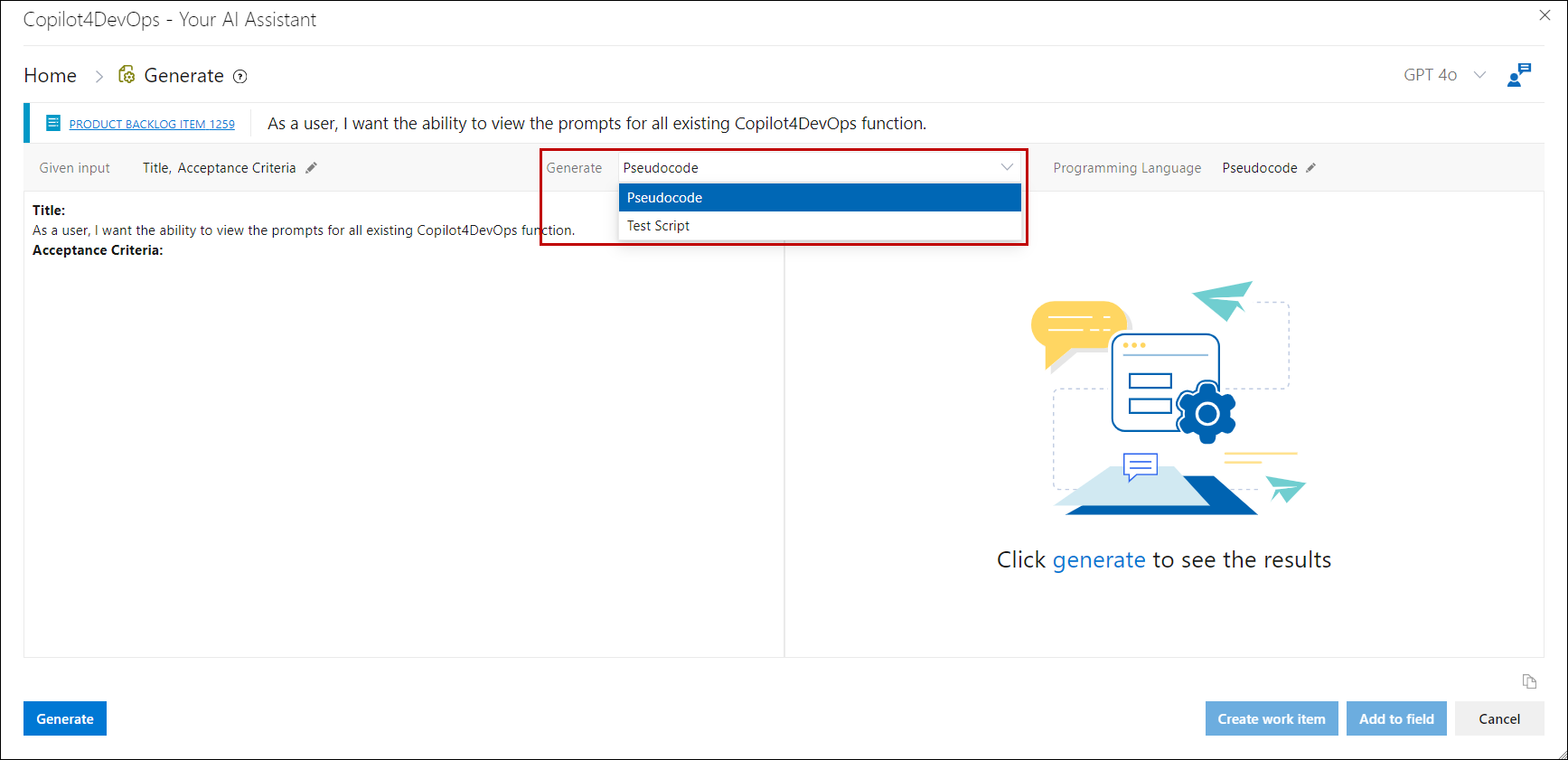
Task: Click the blue Generate button
Action: (x=65, y=718)
